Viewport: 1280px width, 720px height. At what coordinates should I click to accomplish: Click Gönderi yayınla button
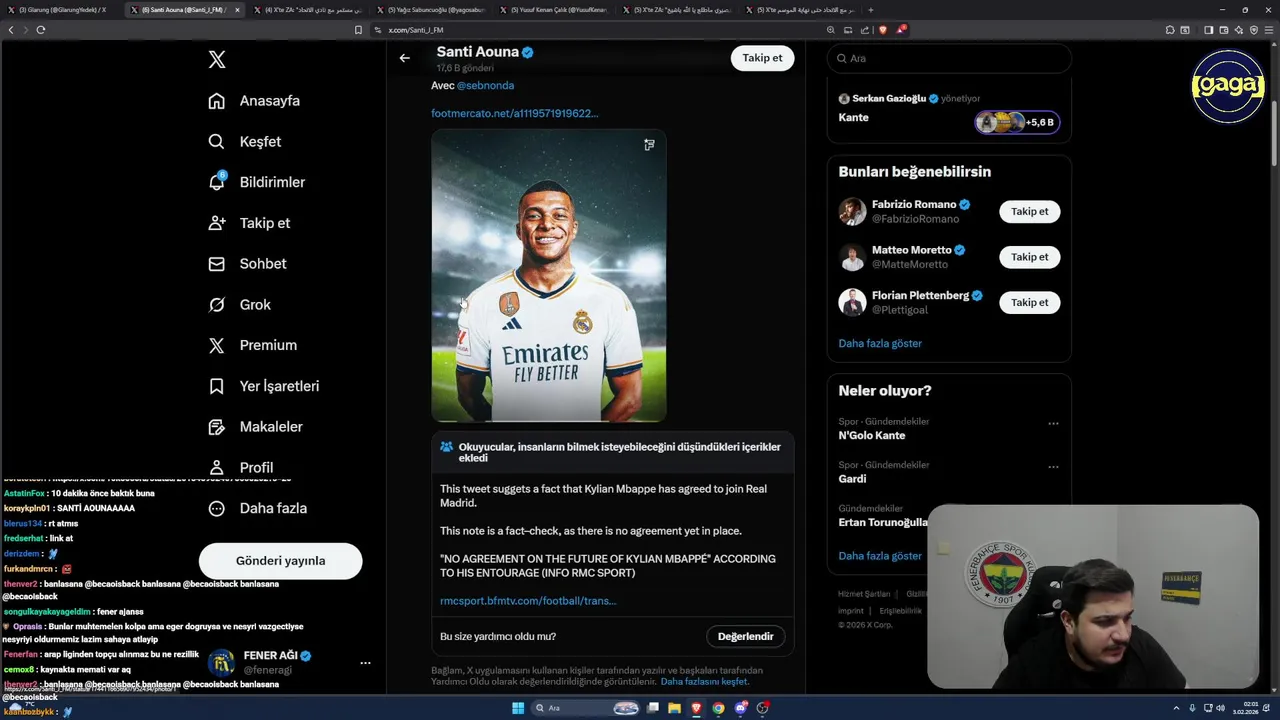pyautogui.click(x=280, y=561)
